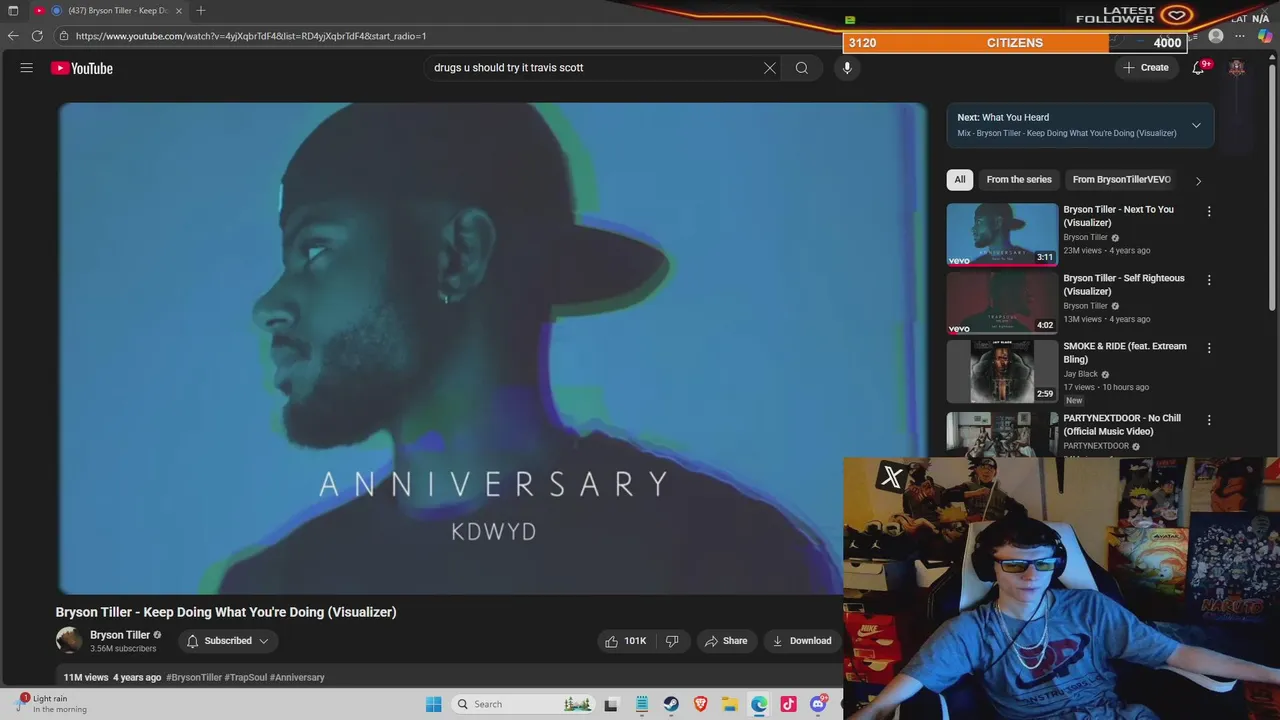
Task: Open Task View on the taskbar
Action: pos(611,704)
